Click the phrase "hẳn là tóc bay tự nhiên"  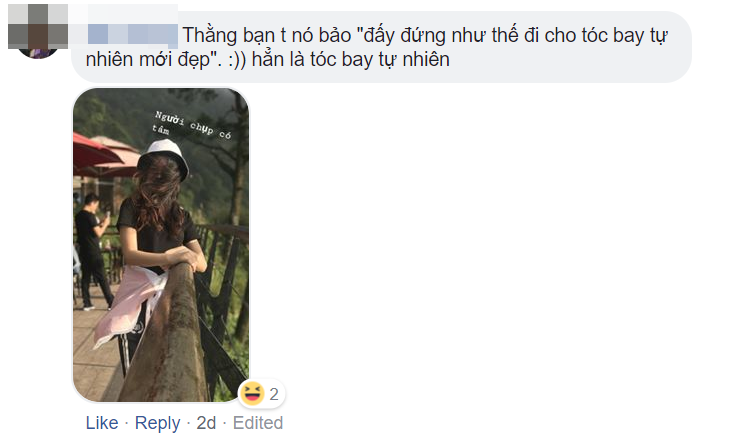coord(351,60)
